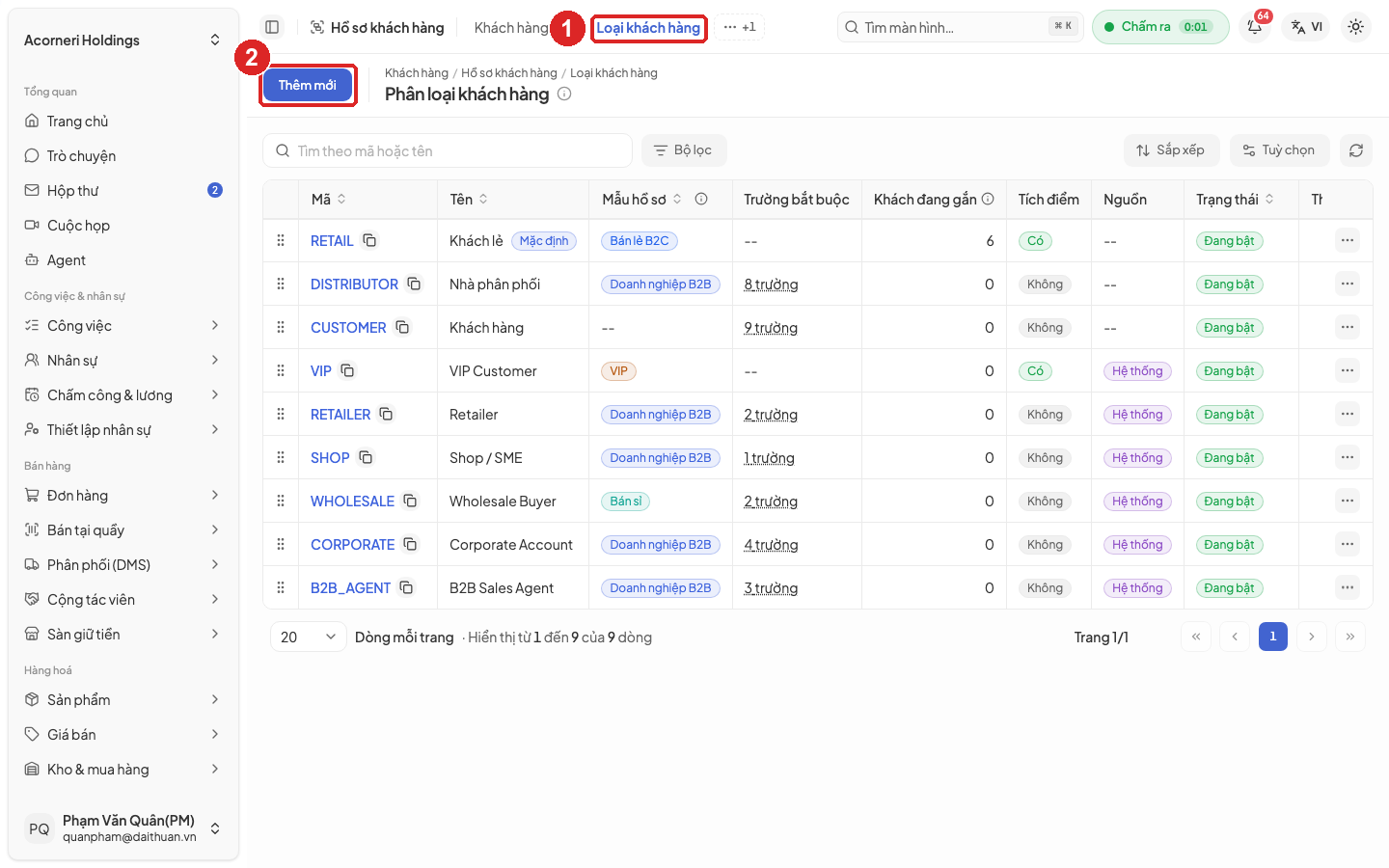Grab the drag handle on SHOP row
Viewport: 1389px width, 868px height.
coord(281,457)
